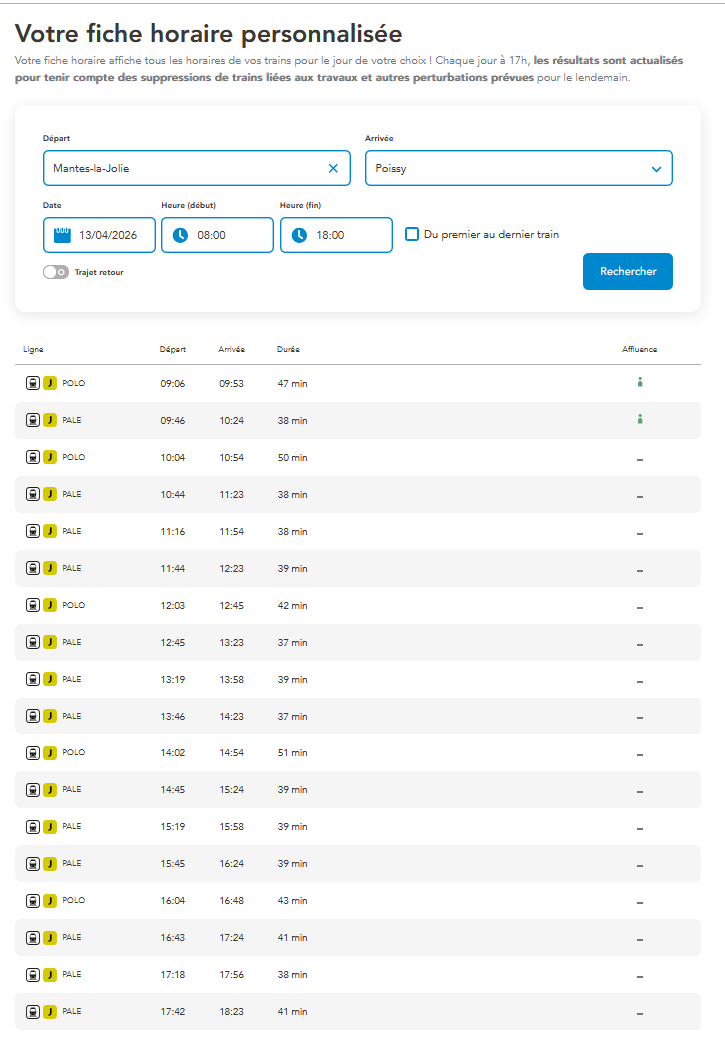Screen dimensions: 725x1040
Task: Click the 'Ligne' column header
Action: tap(33, 350)
